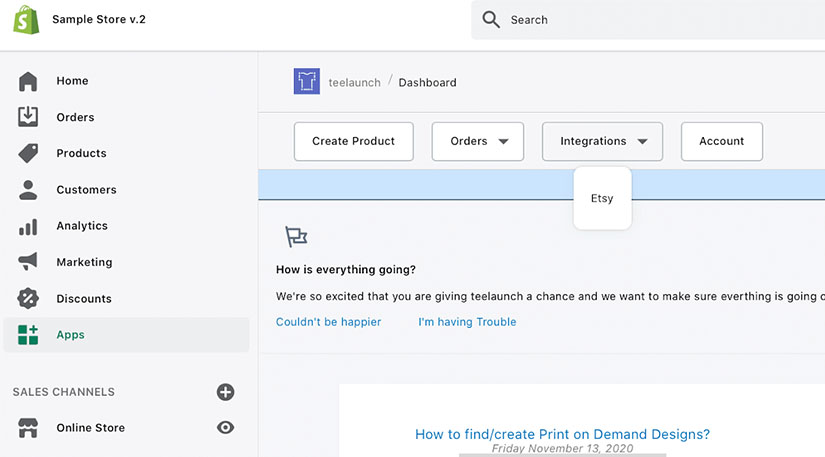Click the Orders inbox icon

click(x=28, y=117)
